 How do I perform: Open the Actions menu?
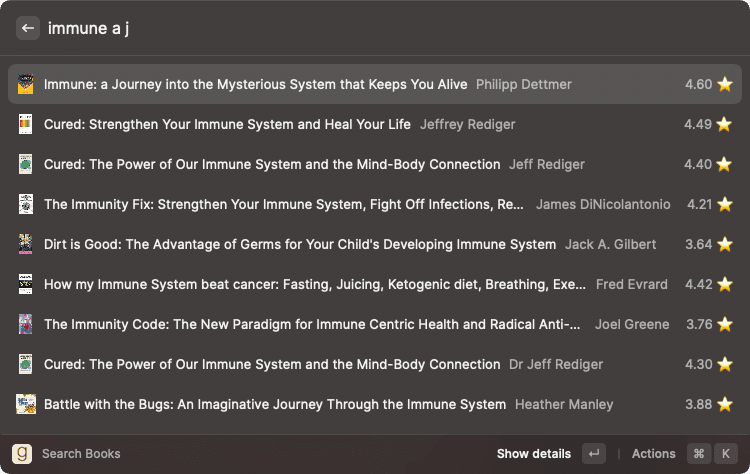[653, 453]
